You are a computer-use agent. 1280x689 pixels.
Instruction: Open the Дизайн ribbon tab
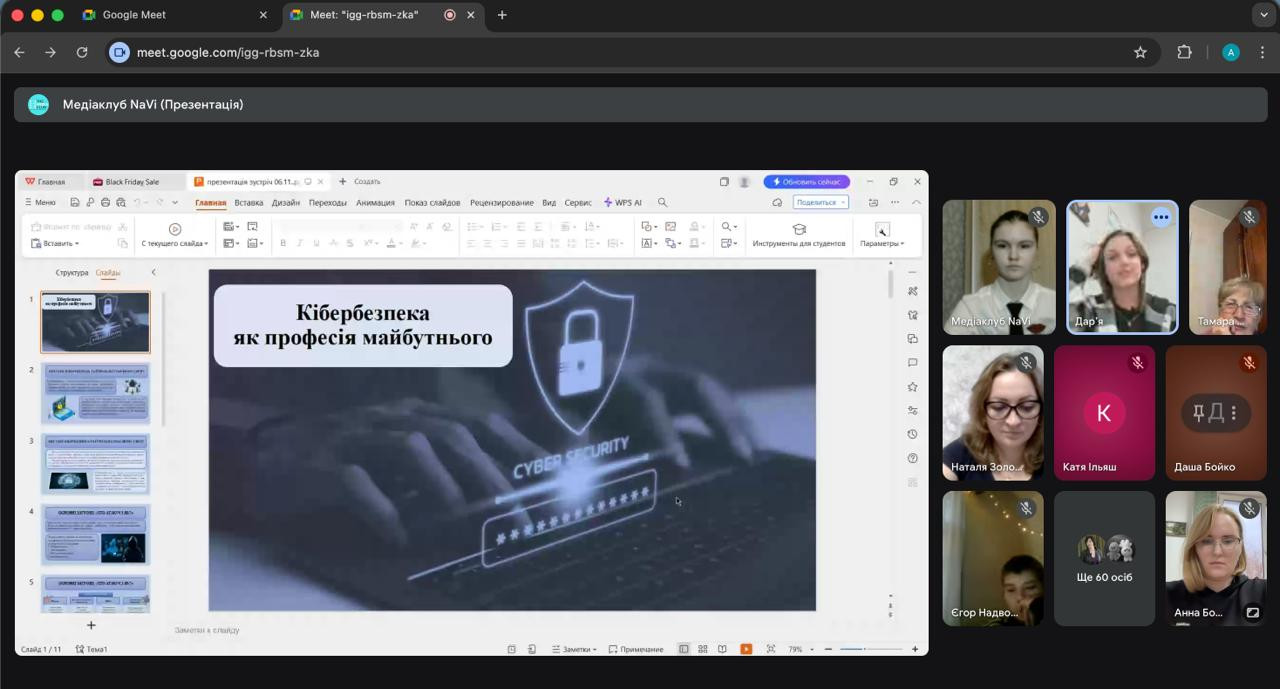(x=286, y=202)
